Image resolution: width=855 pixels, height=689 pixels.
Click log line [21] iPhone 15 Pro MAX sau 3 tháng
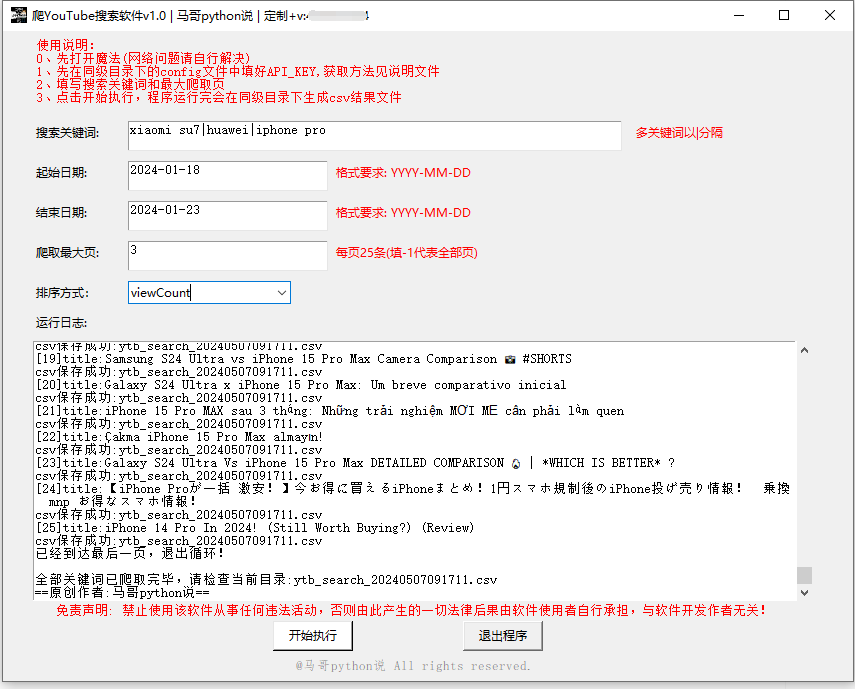pos(330,411)
